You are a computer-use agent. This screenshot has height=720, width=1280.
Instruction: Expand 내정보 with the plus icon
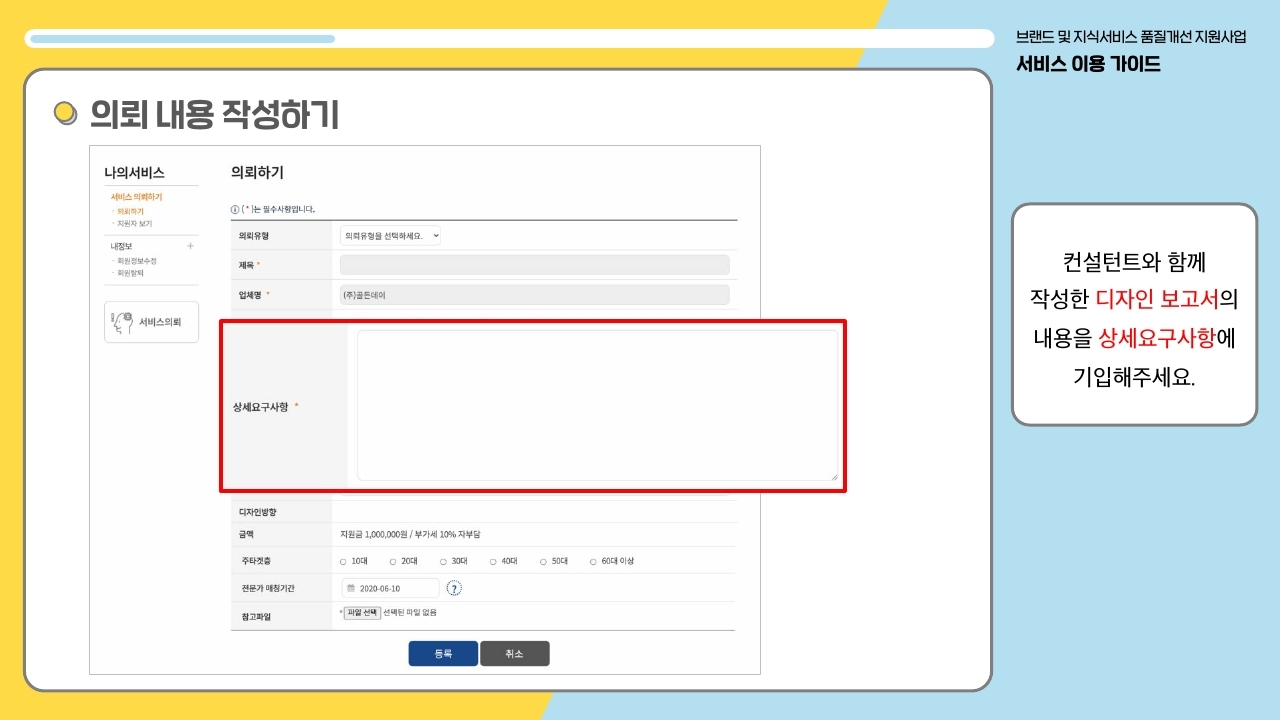point(190,245)
